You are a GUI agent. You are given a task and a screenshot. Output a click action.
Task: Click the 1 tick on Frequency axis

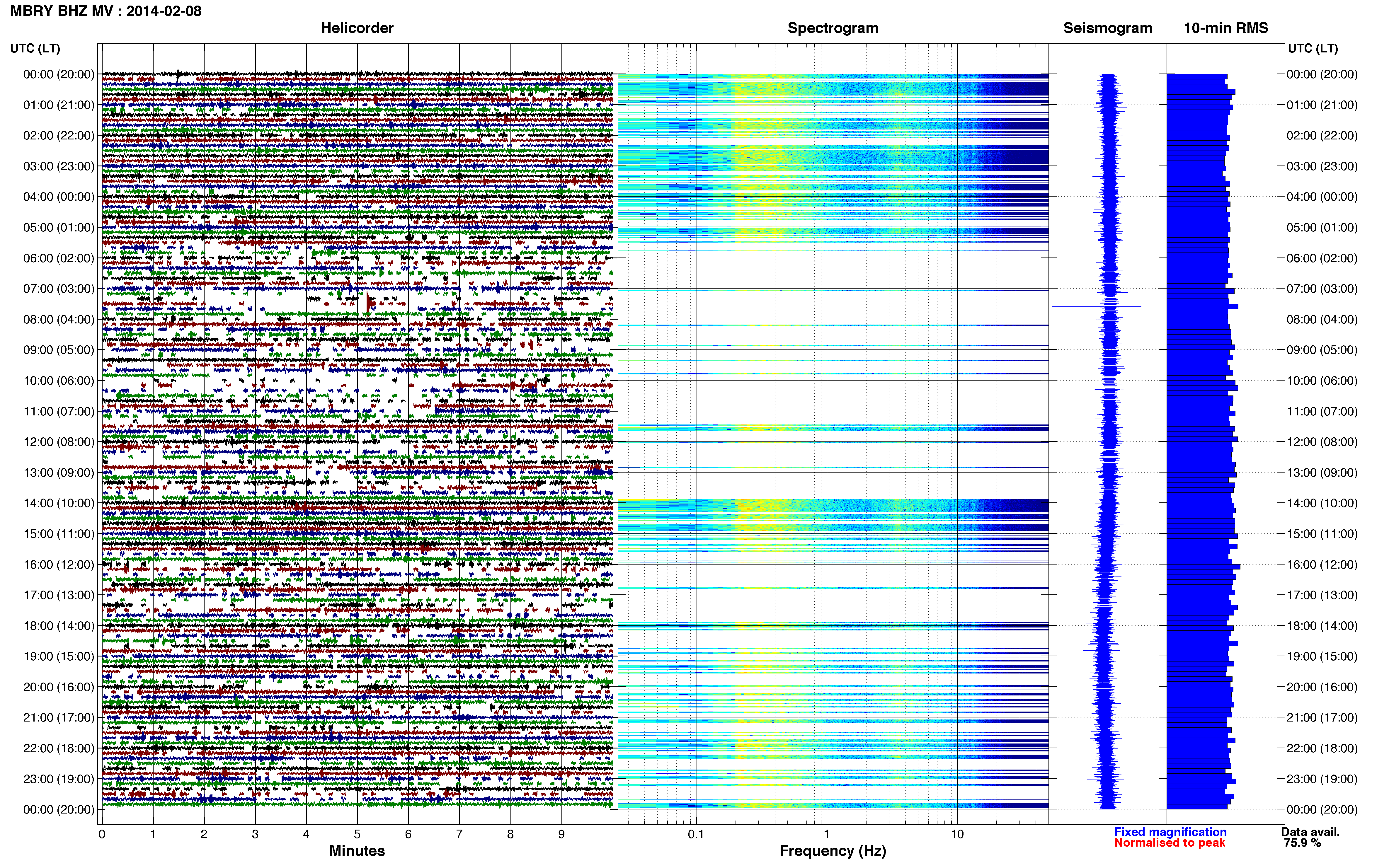pyautogui.click(x=826, y=834)
